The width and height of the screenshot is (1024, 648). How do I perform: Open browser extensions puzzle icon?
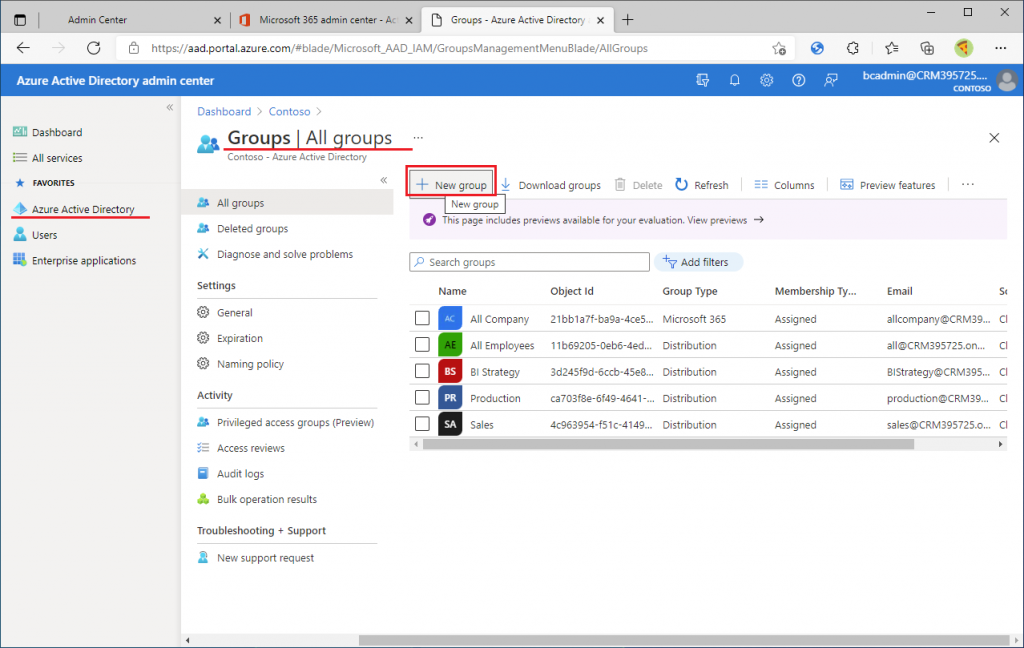tap(853, 48)
